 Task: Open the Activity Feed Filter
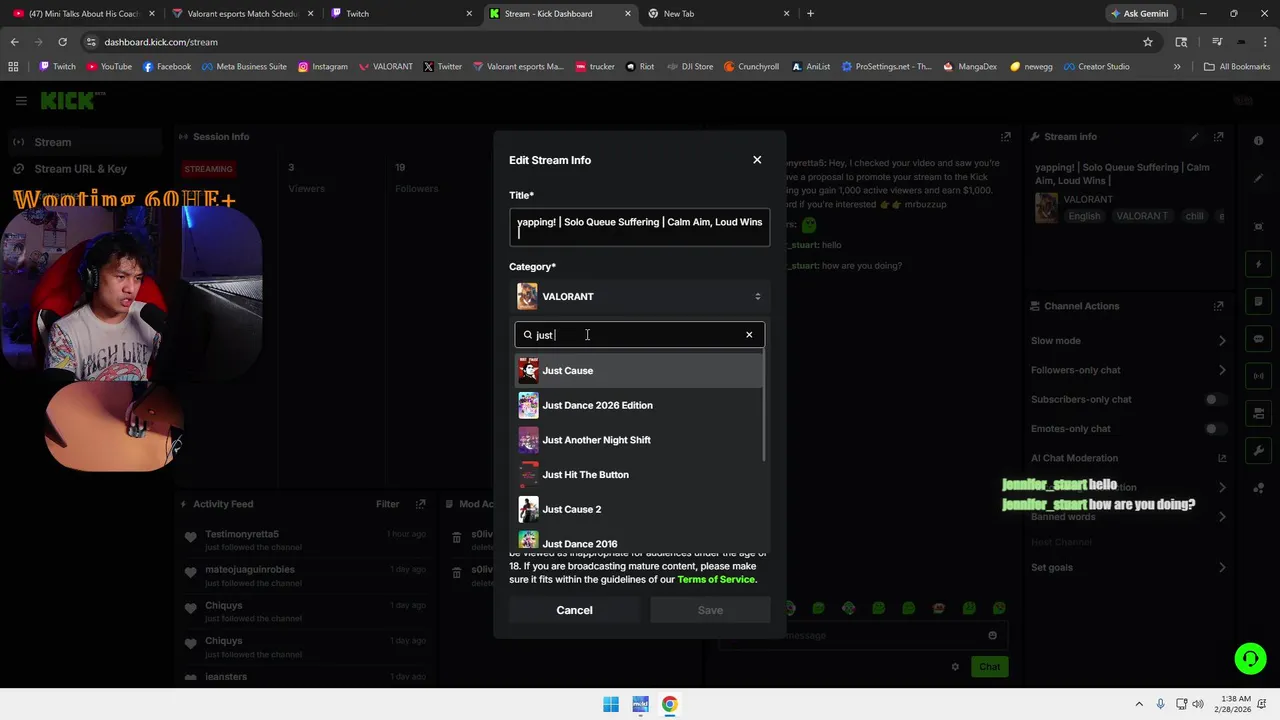[387, 504]
